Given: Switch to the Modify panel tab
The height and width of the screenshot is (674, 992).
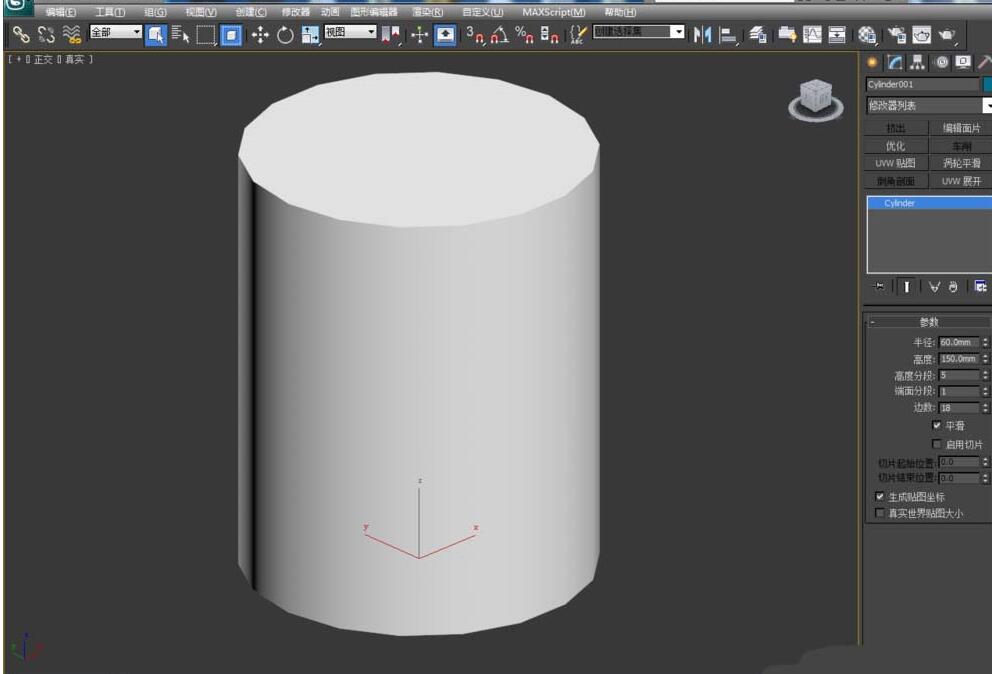Looking at the screenshot, I should pos(895,62).
